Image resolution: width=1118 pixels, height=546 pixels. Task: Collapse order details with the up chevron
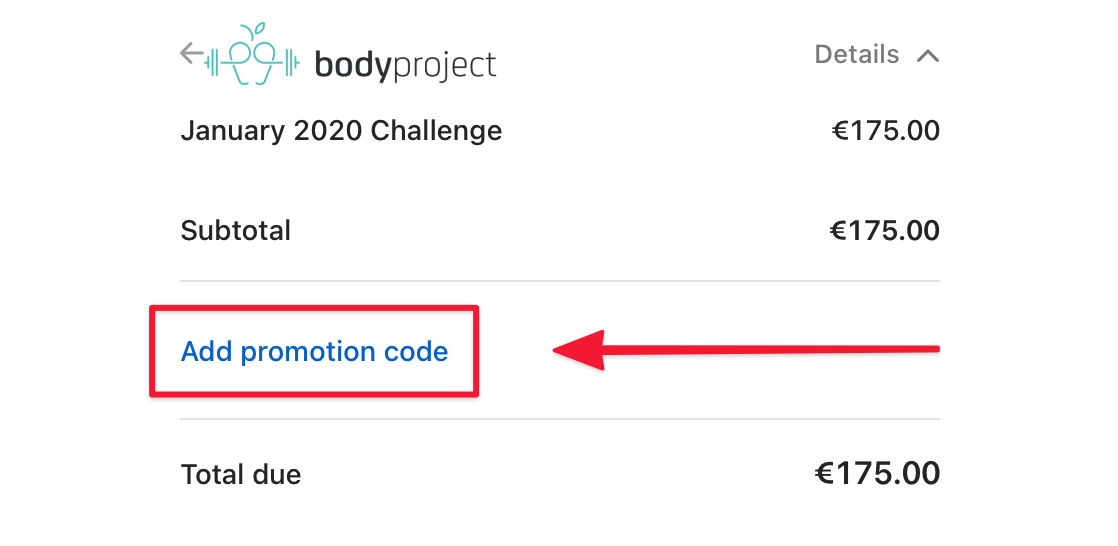tap(928, 56)
